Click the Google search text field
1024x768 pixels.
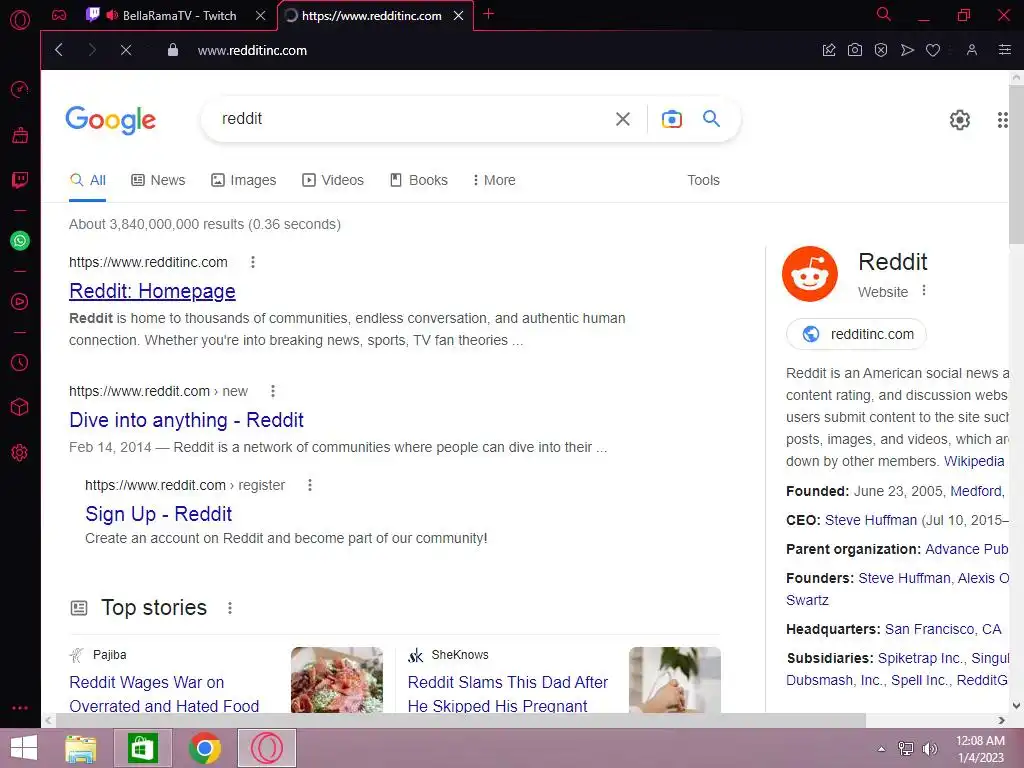point(411,119)
